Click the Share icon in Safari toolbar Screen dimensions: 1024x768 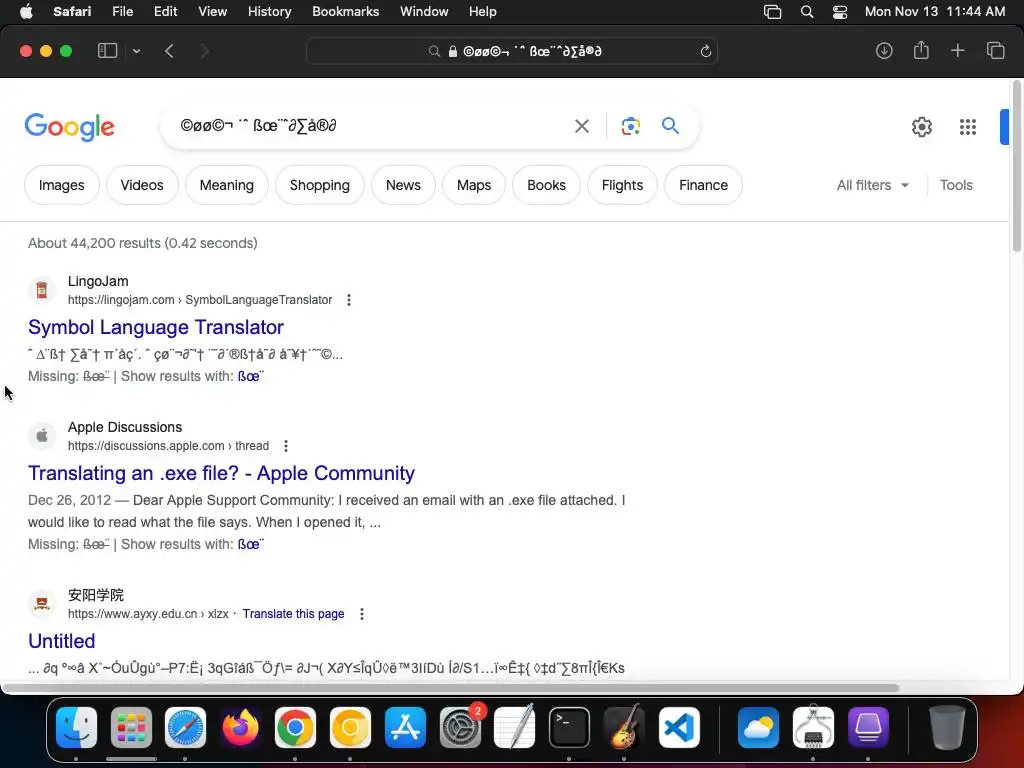click(921, 50)
